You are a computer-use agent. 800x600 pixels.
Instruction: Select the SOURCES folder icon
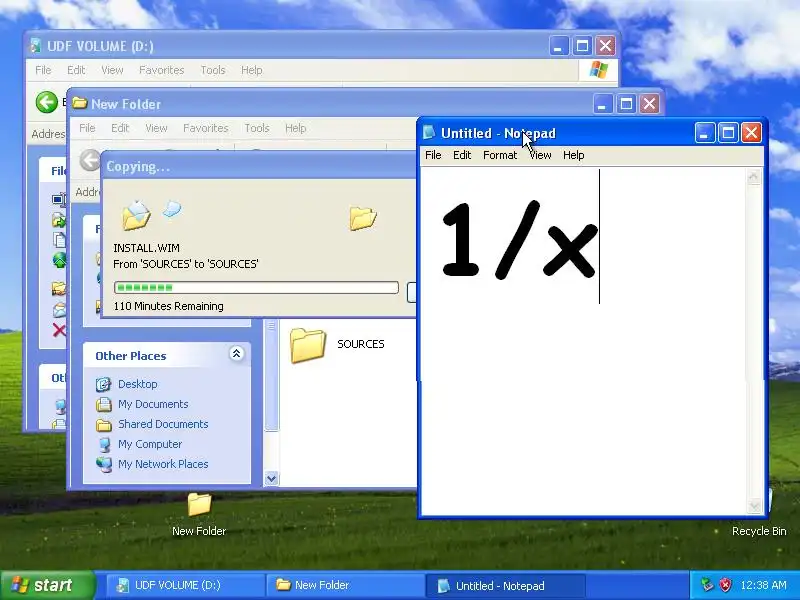[308, 345]
